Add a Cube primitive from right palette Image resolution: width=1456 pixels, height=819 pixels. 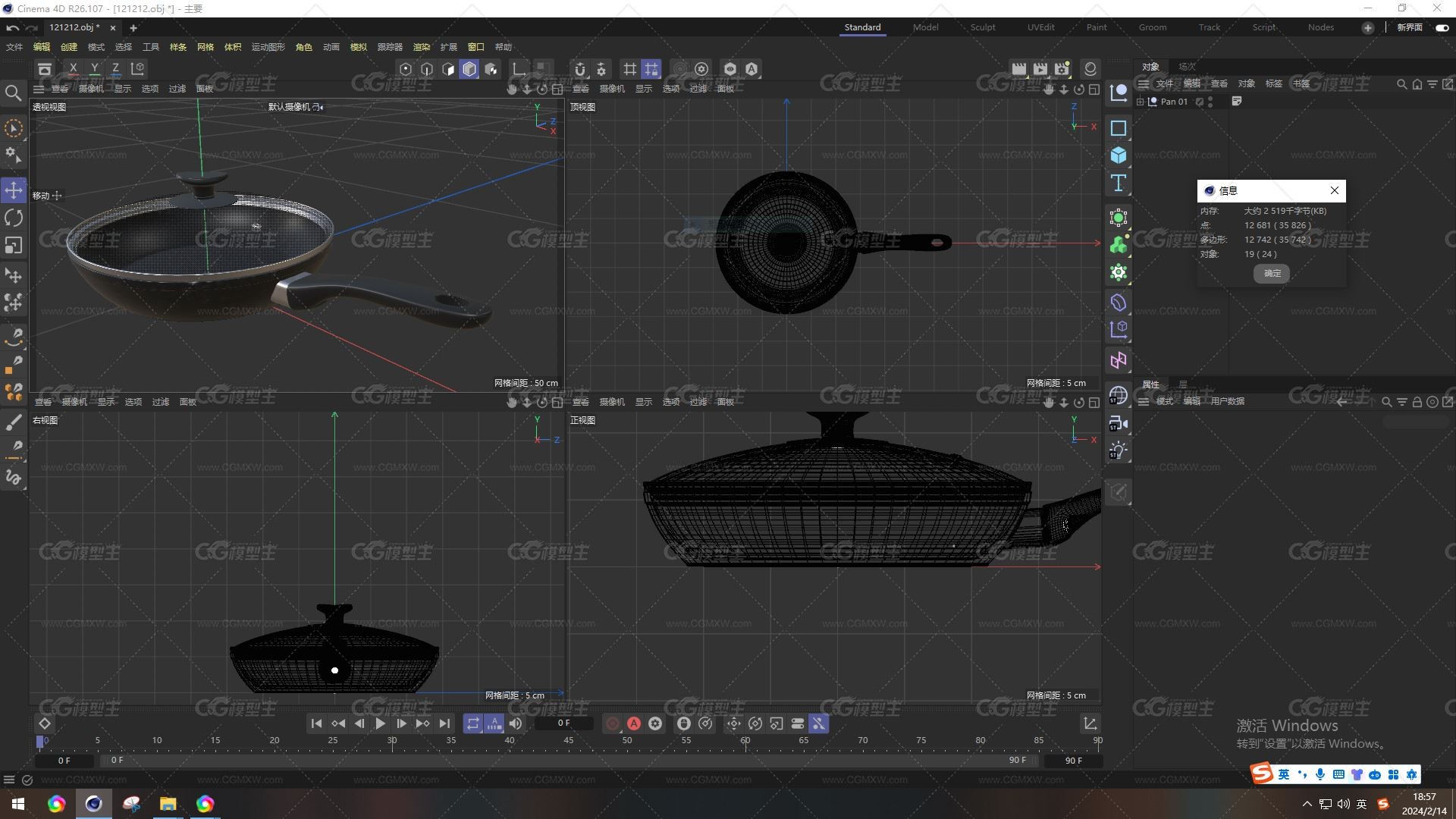pyautogui.click(x=1119, y=155)
